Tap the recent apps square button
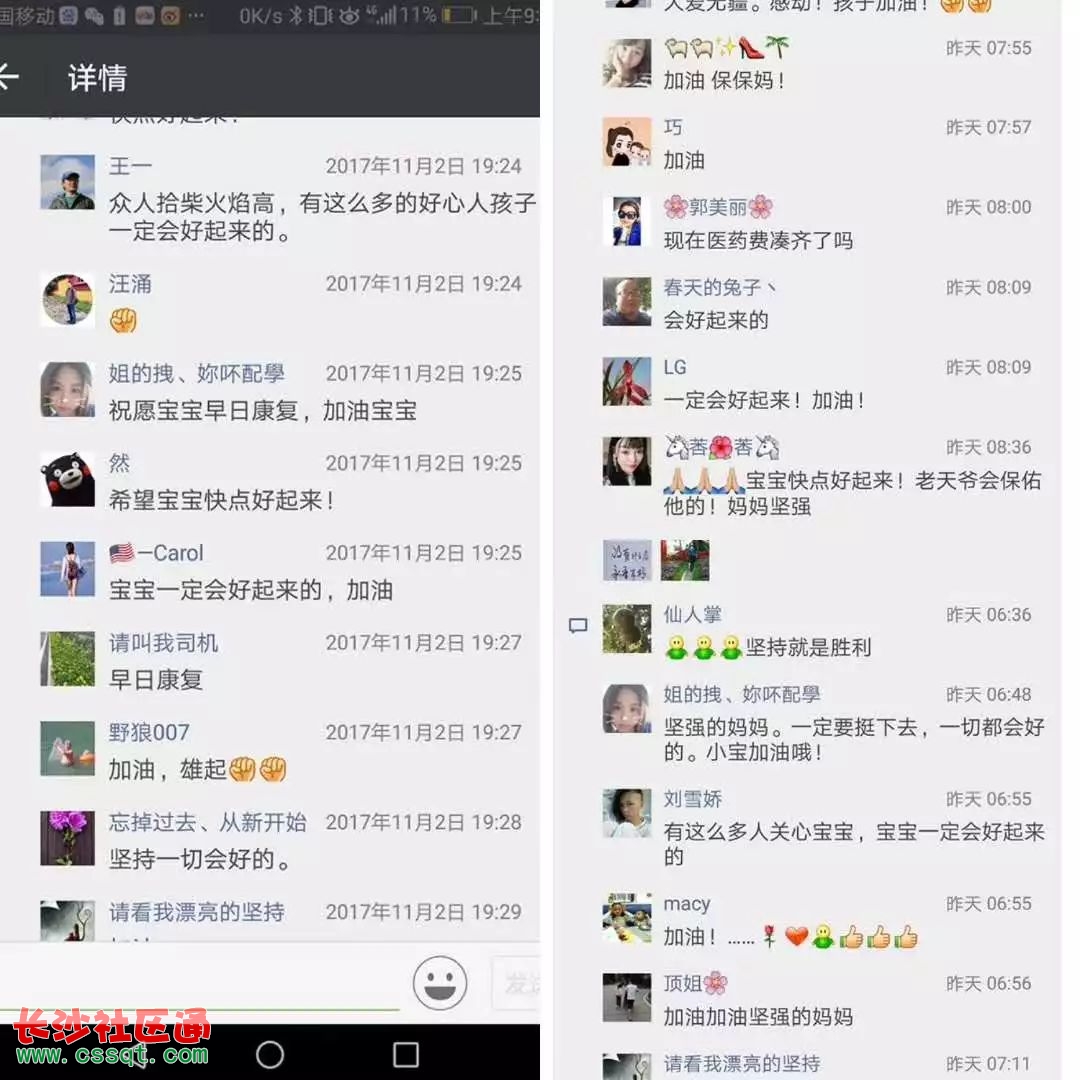The width and height of the screenshot is (1080, 1080). tap(406, 1055)
